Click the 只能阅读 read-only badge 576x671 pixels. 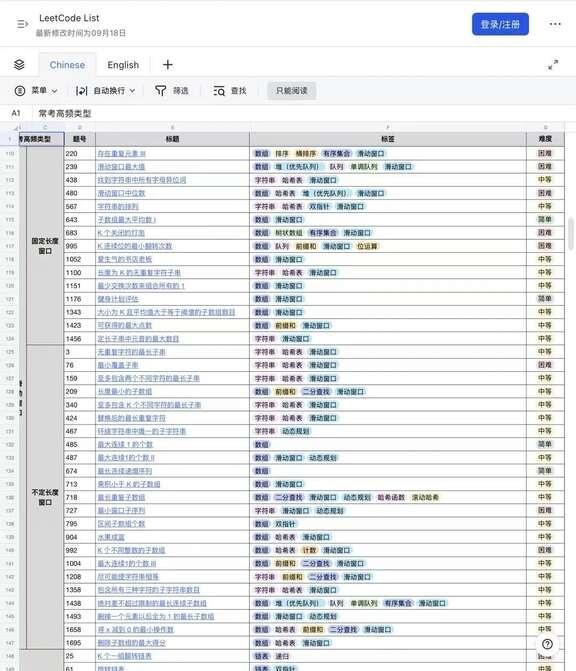[292, 91]
